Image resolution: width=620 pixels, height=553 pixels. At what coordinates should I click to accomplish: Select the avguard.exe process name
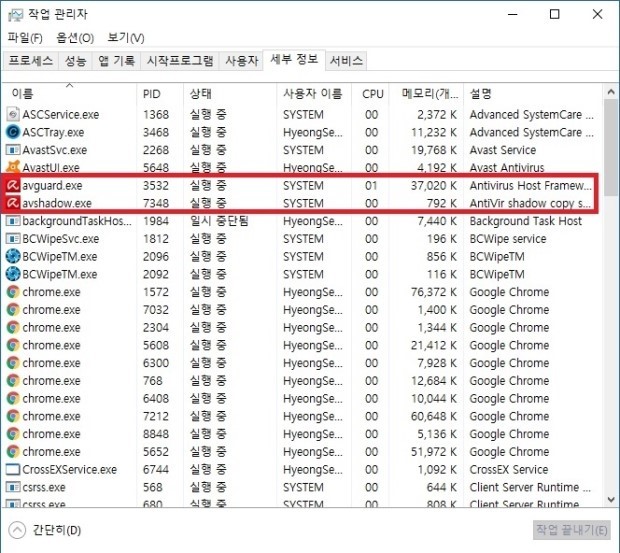tap(52, 185)
